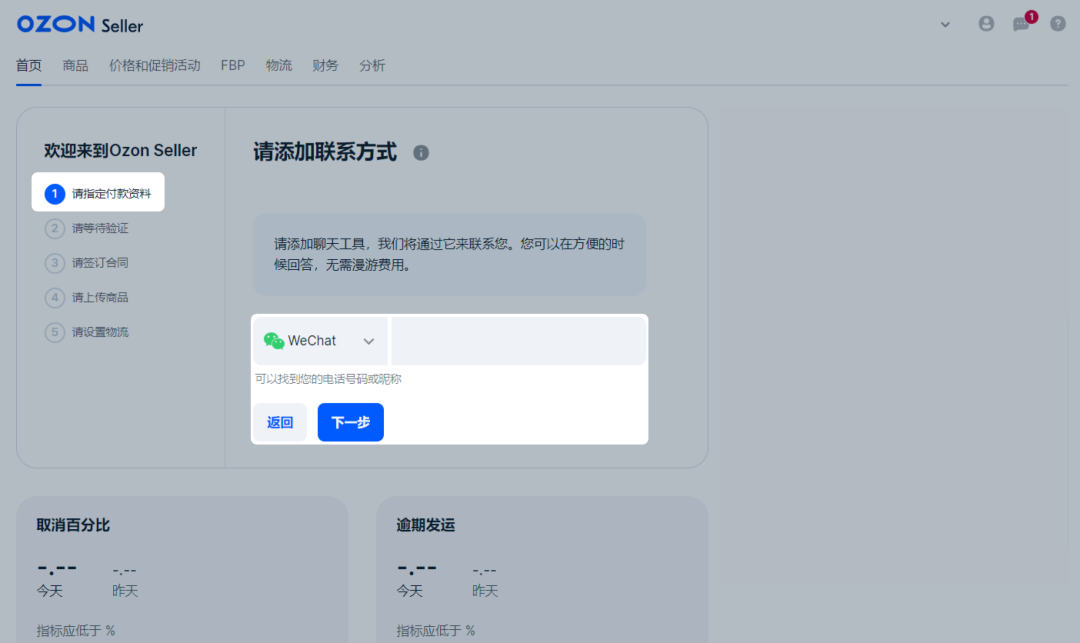This screenshot has height=643, width=1080.
Task: Click the hint text 可以找到您的电话号码或昵称
Action: (328, 379)
